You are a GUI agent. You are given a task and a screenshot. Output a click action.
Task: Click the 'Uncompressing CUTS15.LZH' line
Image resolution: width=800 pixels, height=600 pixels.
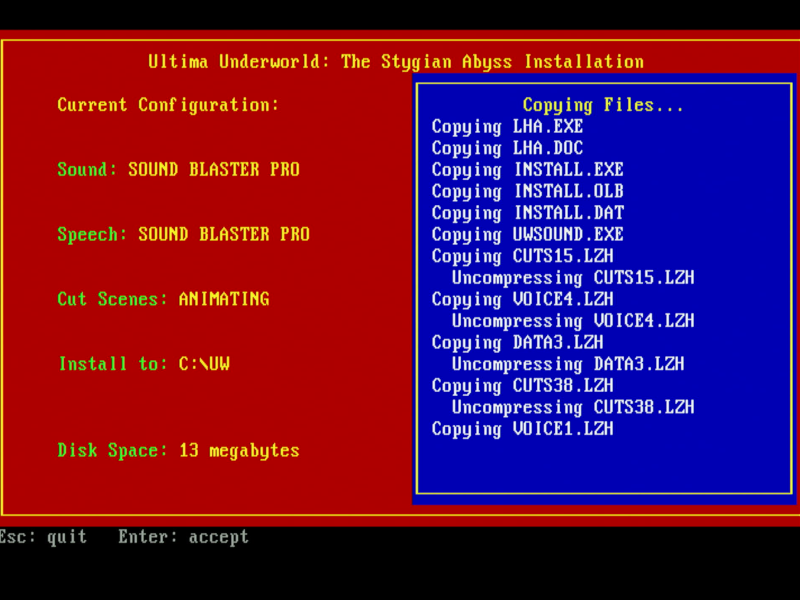pos(573,278)
